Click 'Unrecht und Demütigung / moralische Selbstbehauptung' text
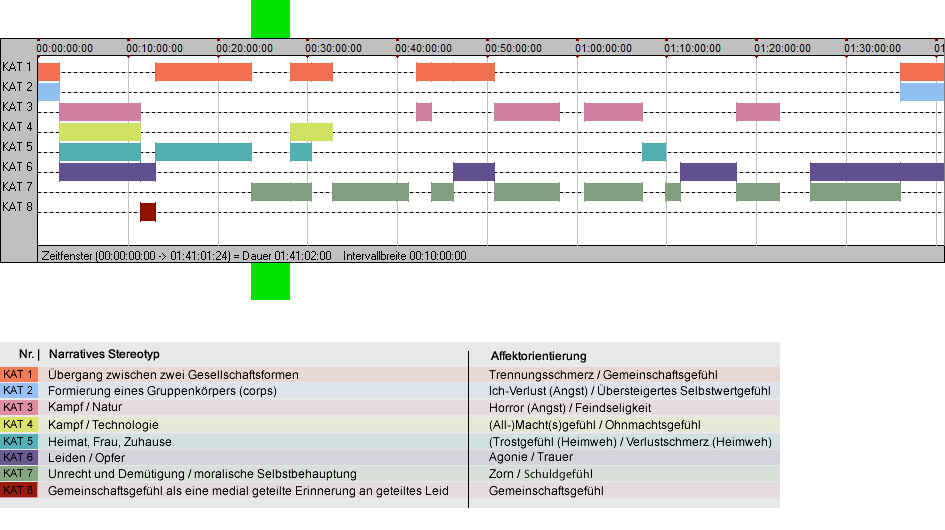Viewport: 945px width, 530px height. (202, 474)
